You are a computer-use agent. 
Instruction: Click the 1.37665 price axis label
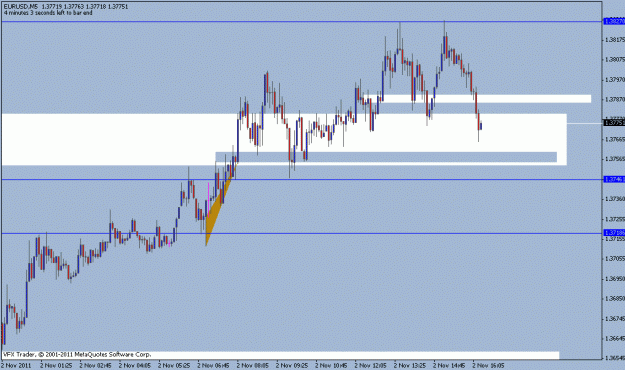615,139
